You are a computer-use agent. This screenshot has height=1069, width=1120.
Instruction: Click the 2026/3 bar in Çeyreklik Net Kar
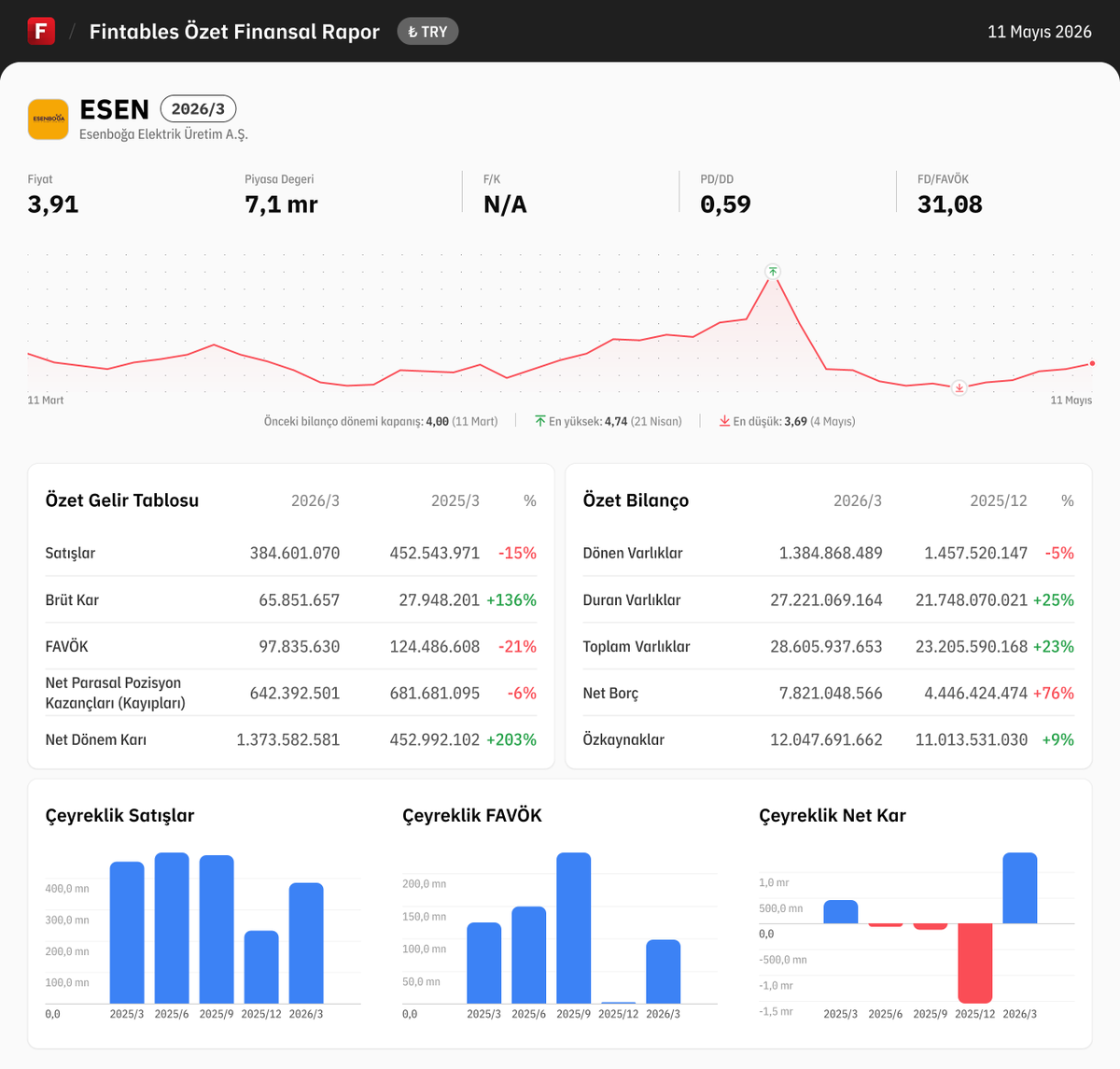click(1020, 888)
